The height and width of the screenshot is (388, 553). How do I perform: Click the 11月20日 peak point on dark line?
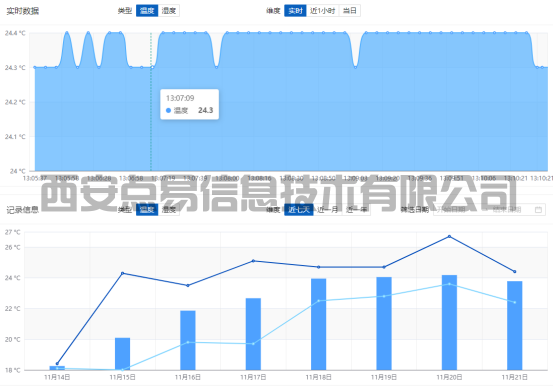449,236
